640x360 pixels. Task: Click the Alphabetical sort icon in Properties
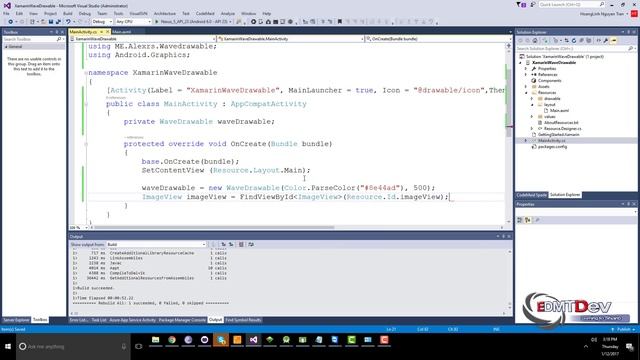pos(527,220)
